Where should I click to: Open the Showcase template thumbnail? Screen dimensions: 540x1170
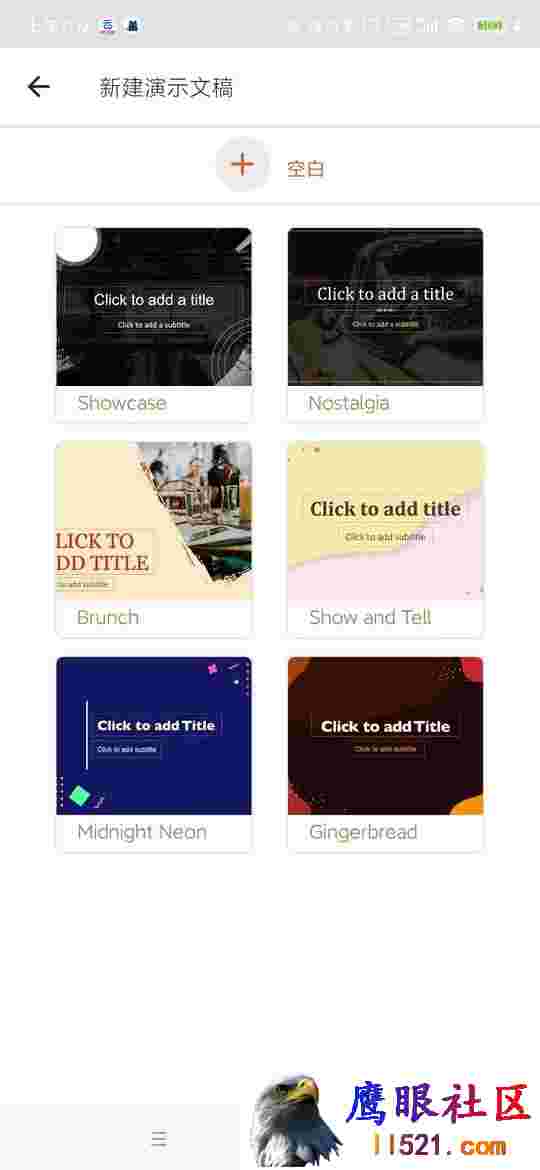click(154, 307)
